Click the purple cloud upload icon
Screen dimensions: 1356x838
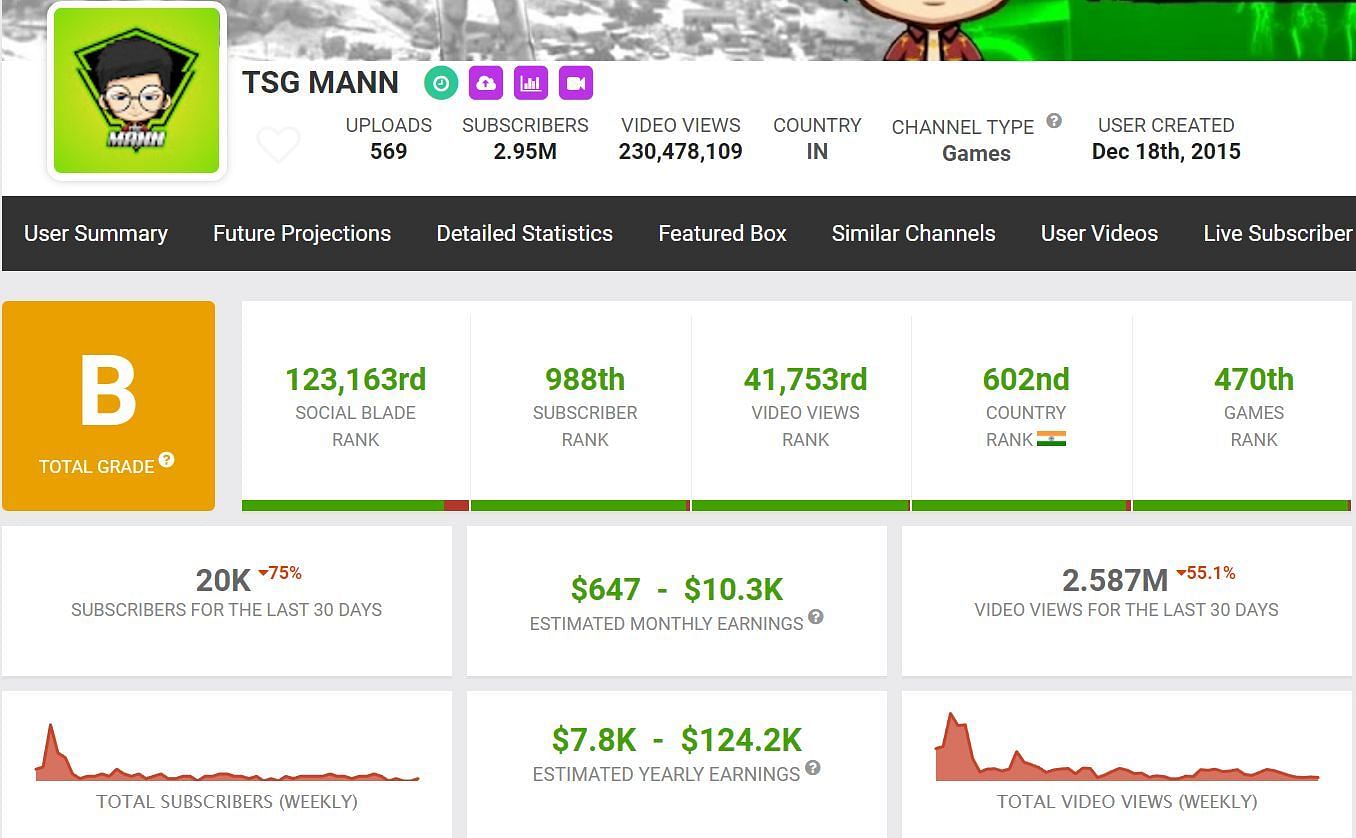pyautogui.click(x=486, y=83)
